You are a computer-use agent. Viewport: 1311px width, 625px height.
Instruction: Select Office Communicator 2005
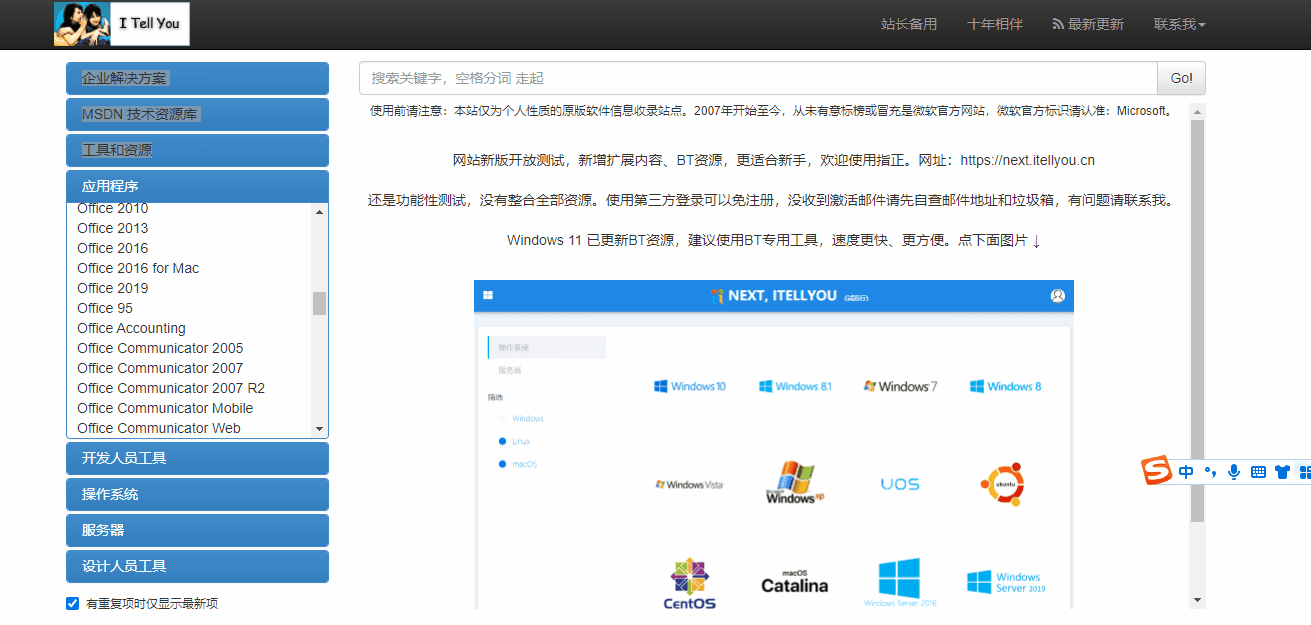click(x=160, y=348)
